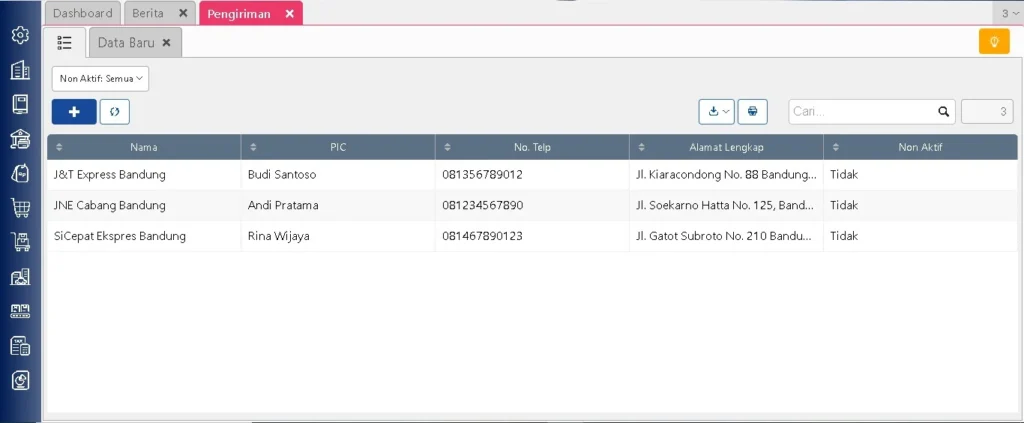
Task: Open the reports chart icon
Action: click(x=21, y=381)
